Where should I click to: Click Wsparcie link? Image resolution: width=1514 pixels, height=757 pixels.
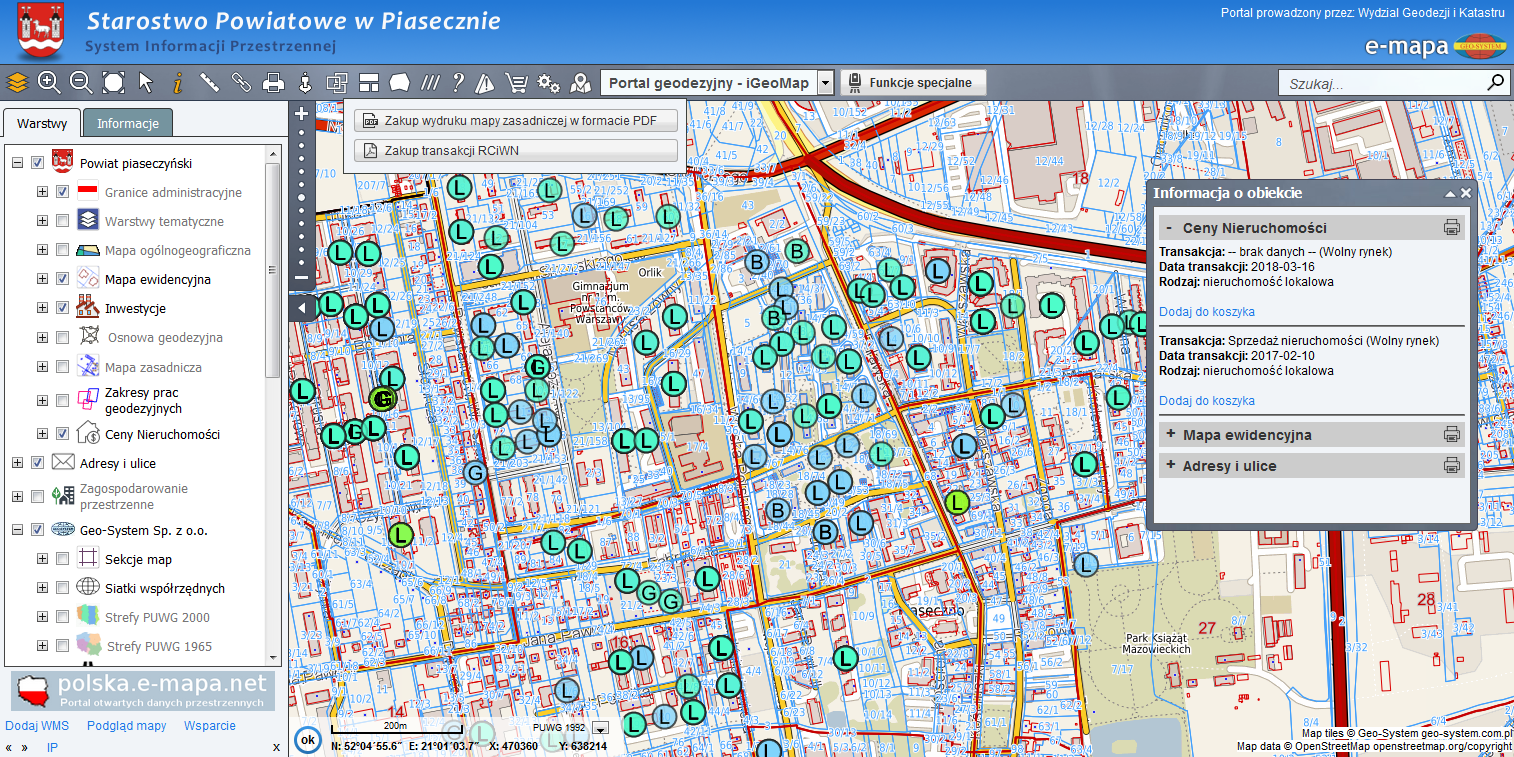(x=210, y=726)
